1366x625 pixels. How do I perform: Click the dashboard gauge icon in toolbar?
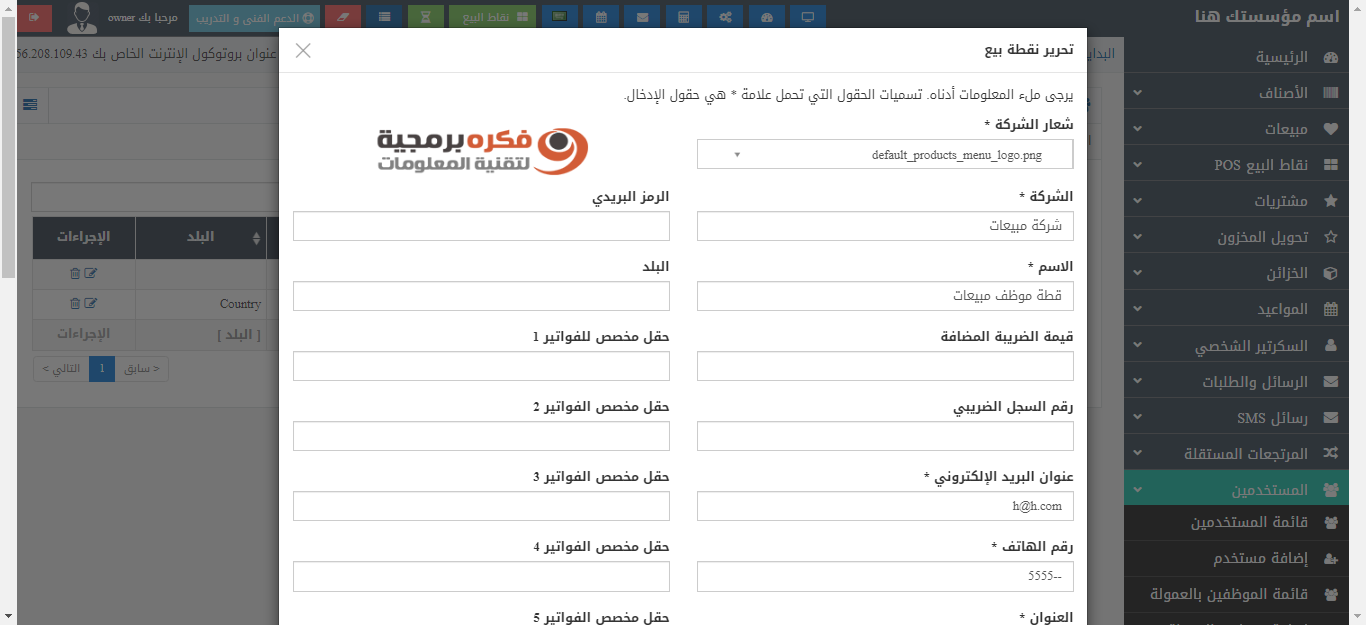[x=766, y=17]
